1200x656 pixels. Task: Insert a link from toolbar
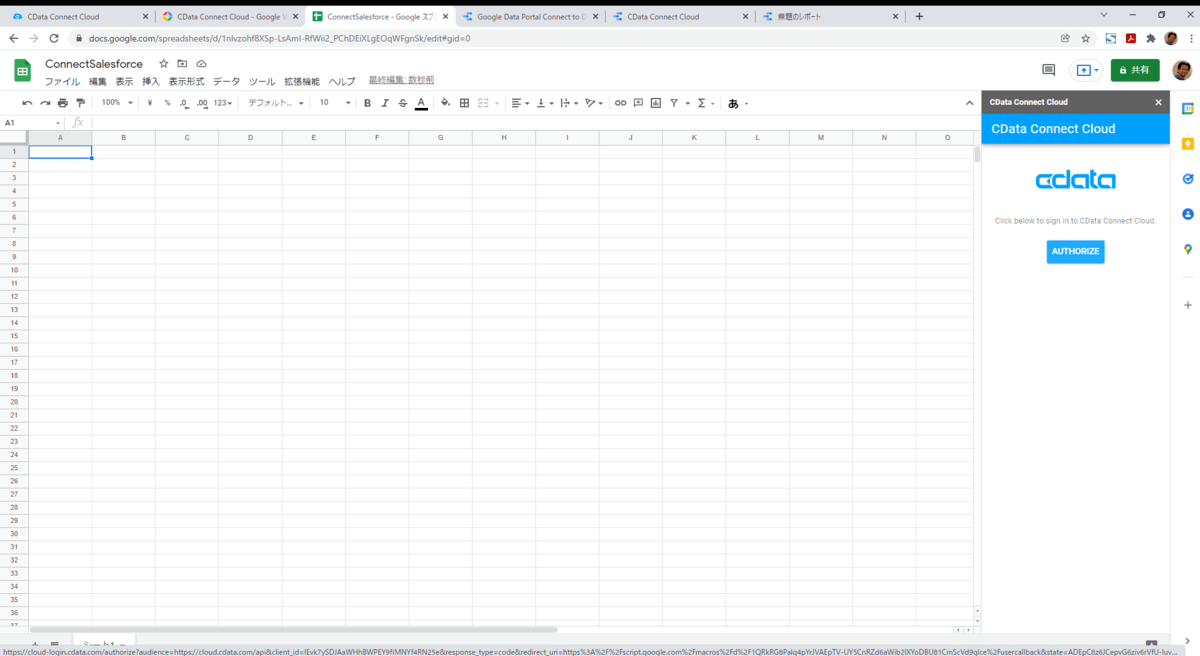click(x=620, y=103)
